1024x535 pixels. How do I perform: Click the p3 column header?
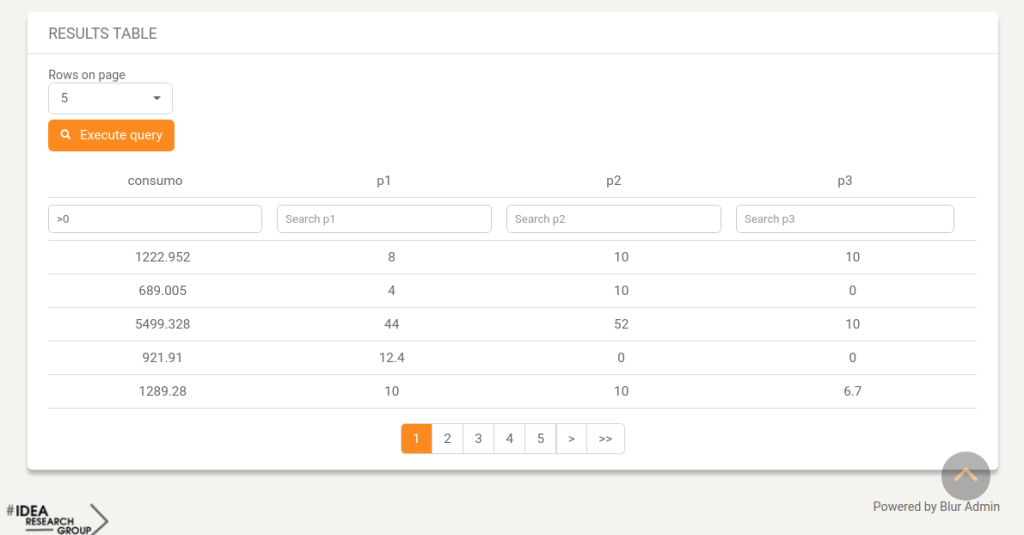[844, 181]
